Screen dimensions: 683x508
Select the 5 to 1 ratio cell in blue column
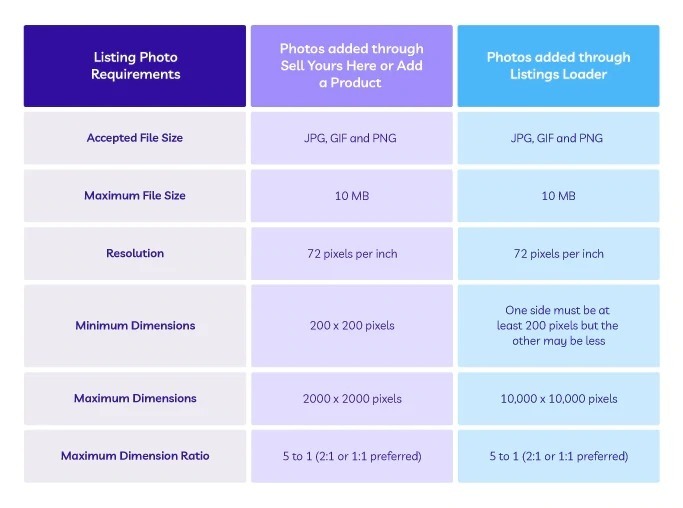point(558,456)
